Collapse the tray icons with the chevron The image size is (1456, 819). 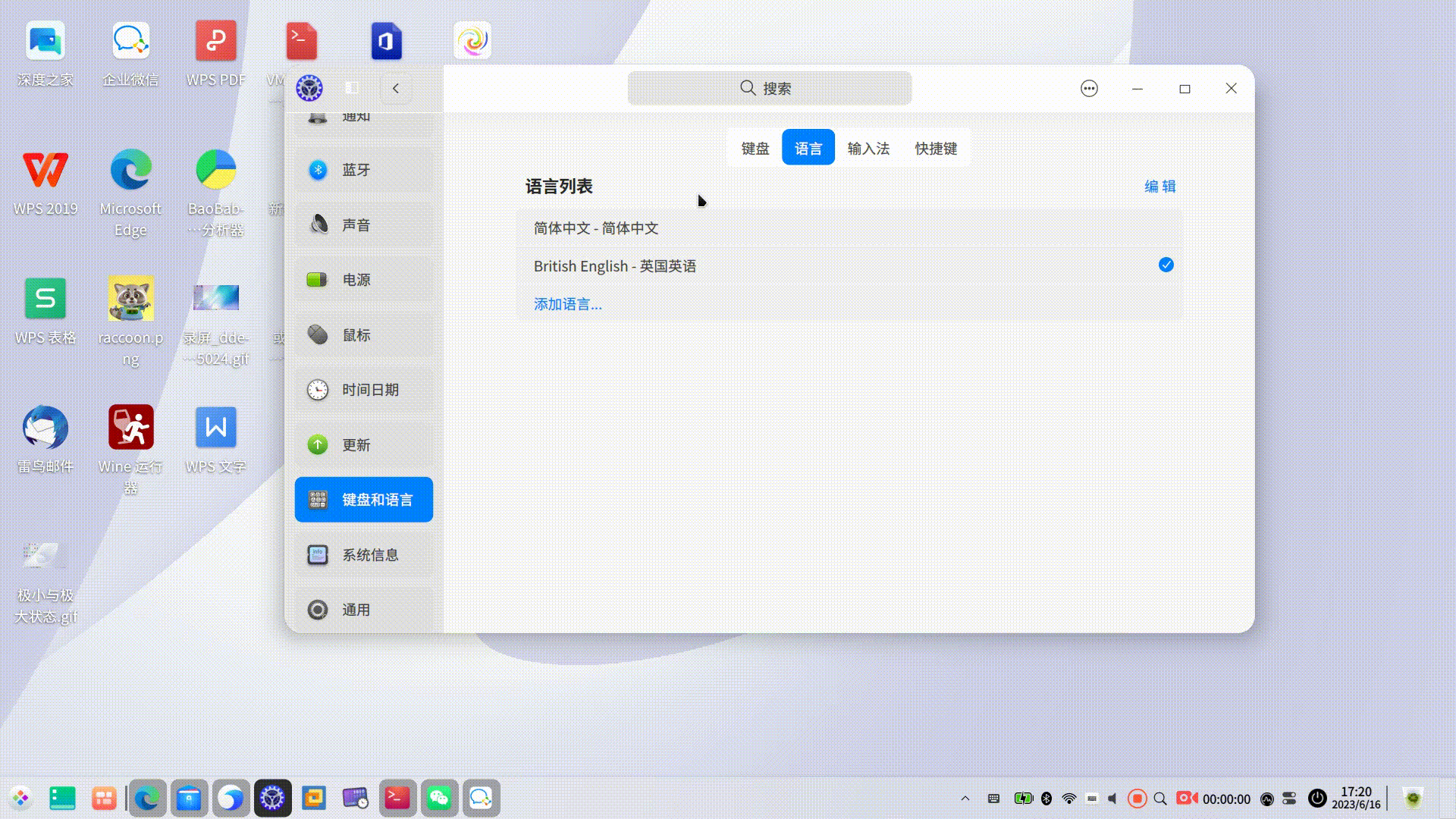965,798
